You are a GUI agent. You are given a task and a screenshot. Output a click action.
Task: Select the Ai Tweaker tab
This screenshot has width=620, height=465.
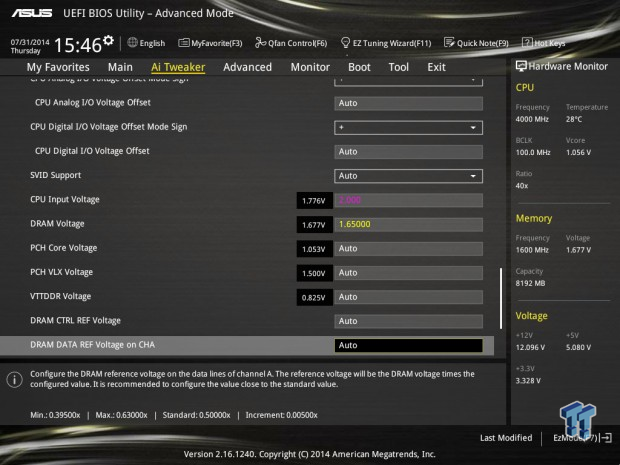tap(178, 67)
